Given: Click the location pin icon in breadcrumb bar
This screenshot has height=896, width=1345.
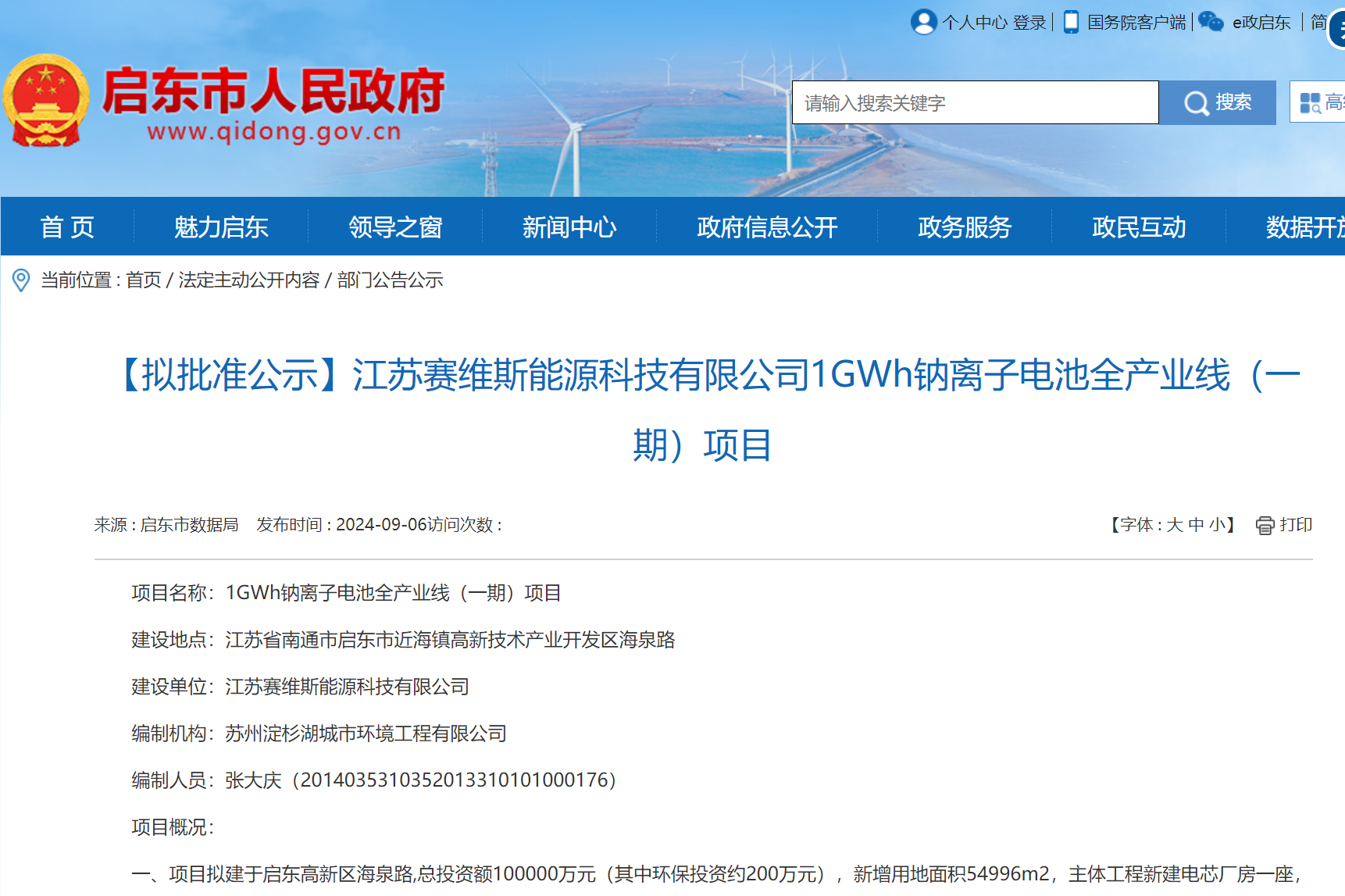Looking at the screenshot, I should pos(22,280).
